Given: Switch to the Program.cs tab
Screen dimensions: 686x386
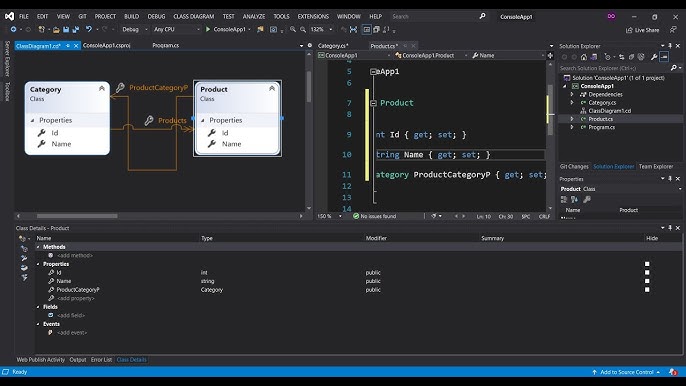Looking at the screenshot, I should [165, 46].
